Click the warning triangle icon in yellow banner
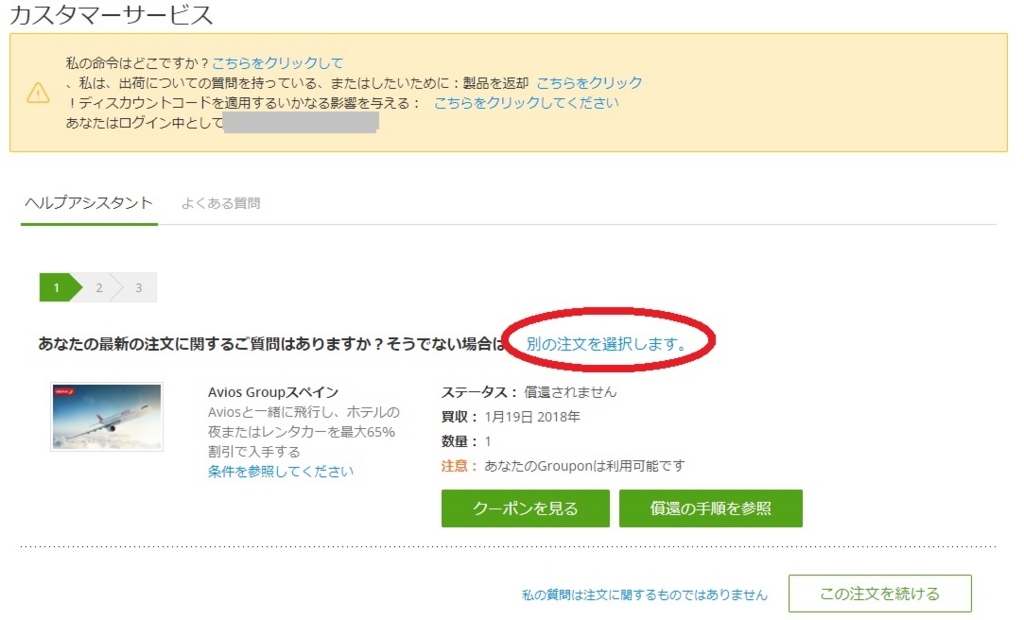Screen dimensions: 1024x620 pos(38,93)
